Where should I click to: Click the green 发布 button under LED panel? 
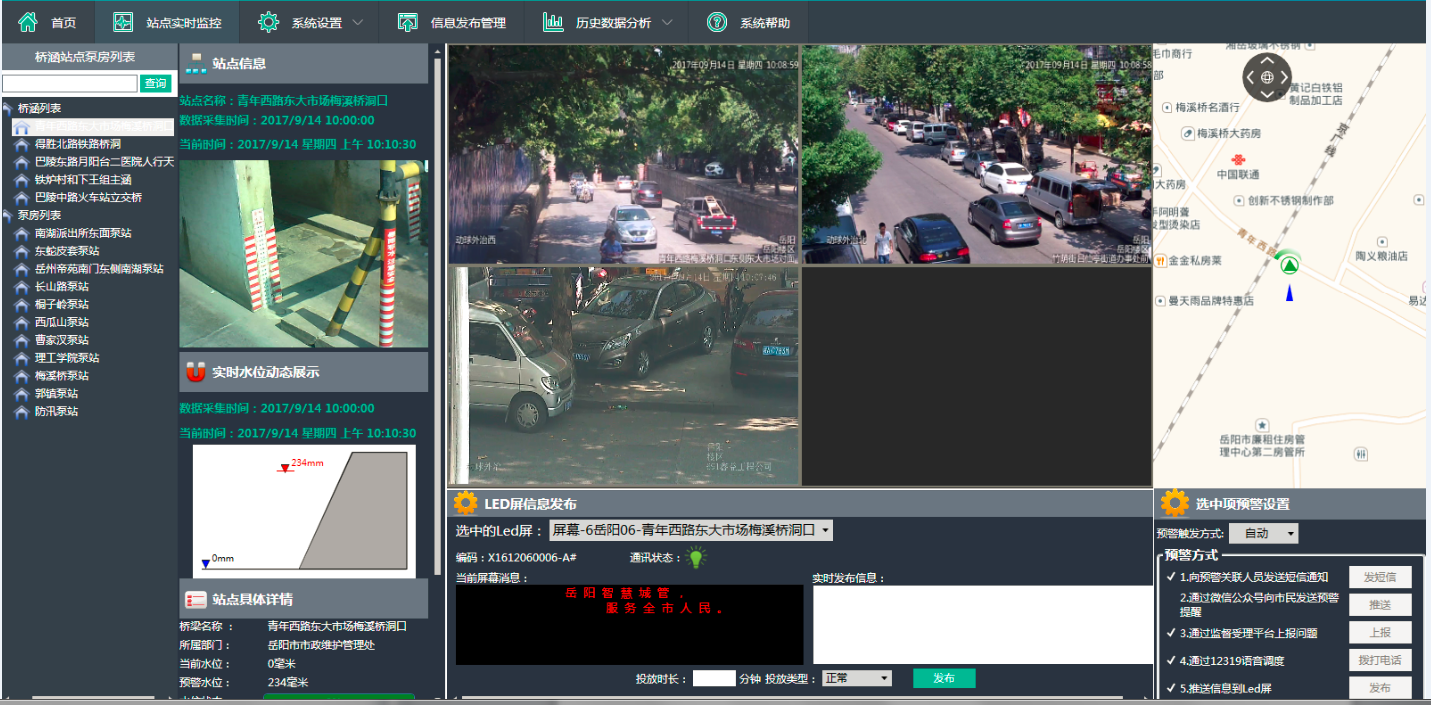pyautogui.click(x=943, y=678)
